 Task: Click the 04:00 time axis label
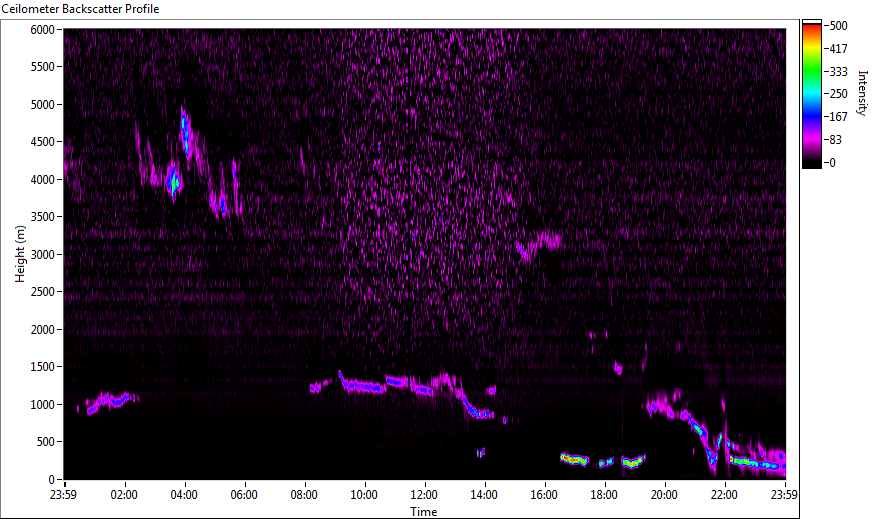[184, 495]
